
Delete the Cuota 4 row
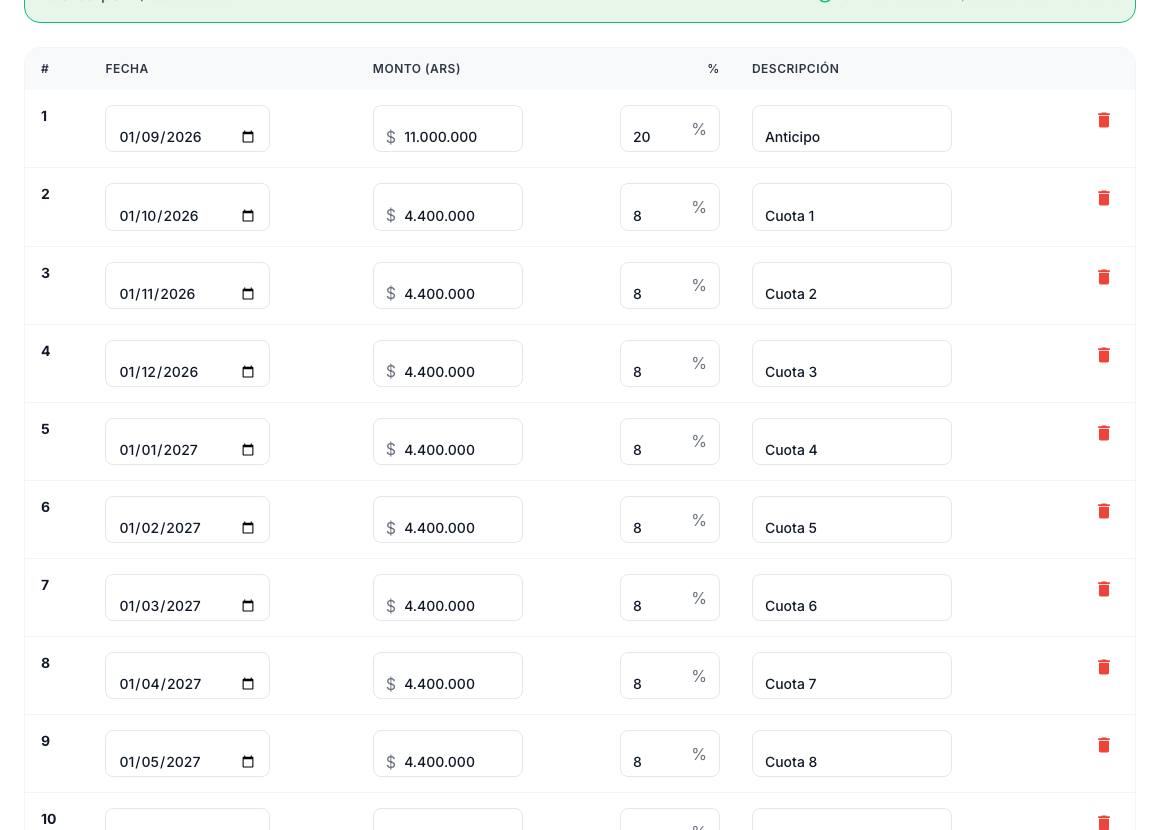(x=1103, y=433)
